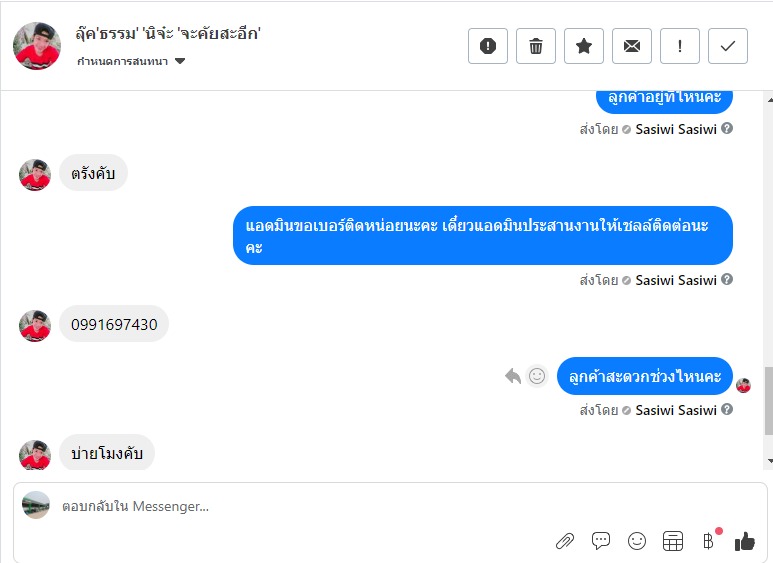Attach a file with paperclip icon
This screenshot has height=563, width=773.
tap(564, 541)
